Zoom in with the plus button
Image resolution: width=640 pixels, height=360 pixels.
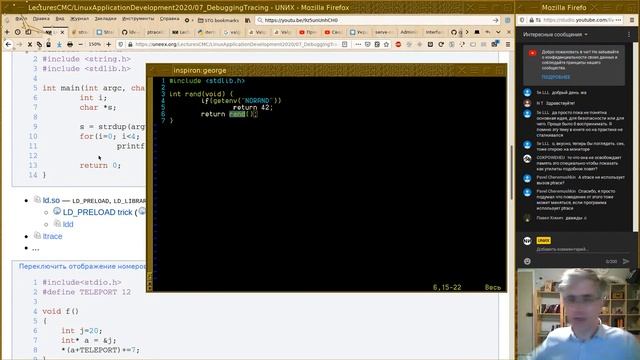109,44
